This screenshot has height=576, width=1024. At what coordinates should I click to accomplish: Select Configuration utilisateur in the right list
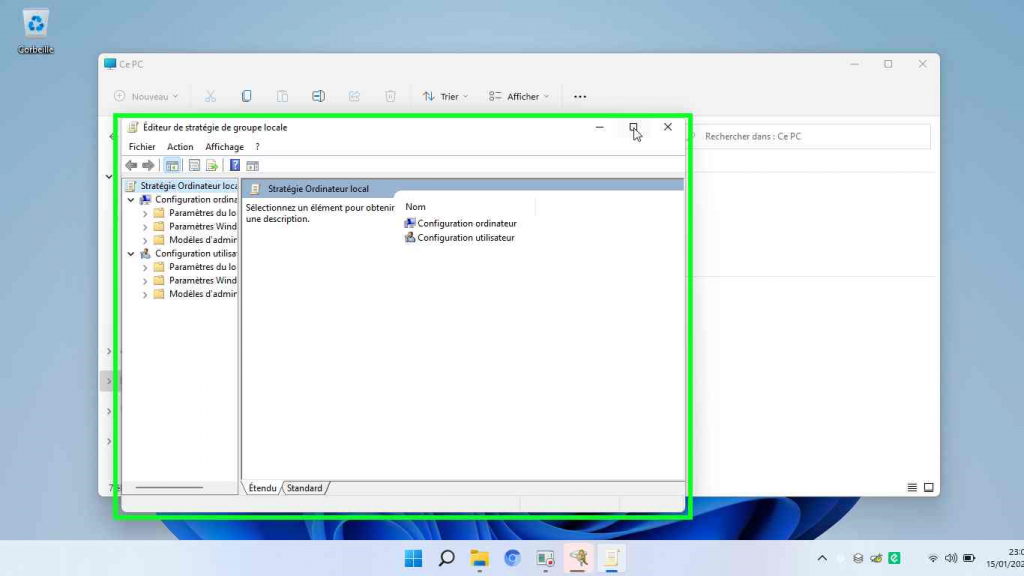[465, 238]
